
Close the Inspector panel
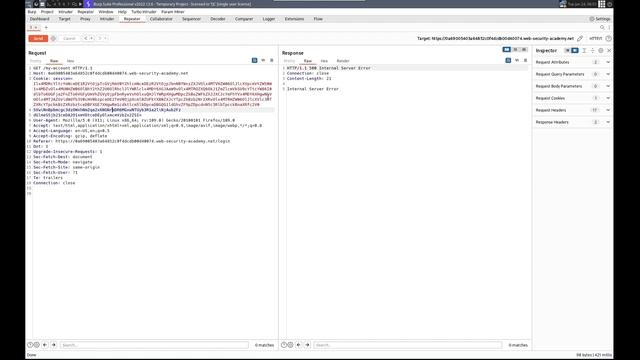click(x=609, y=51)
